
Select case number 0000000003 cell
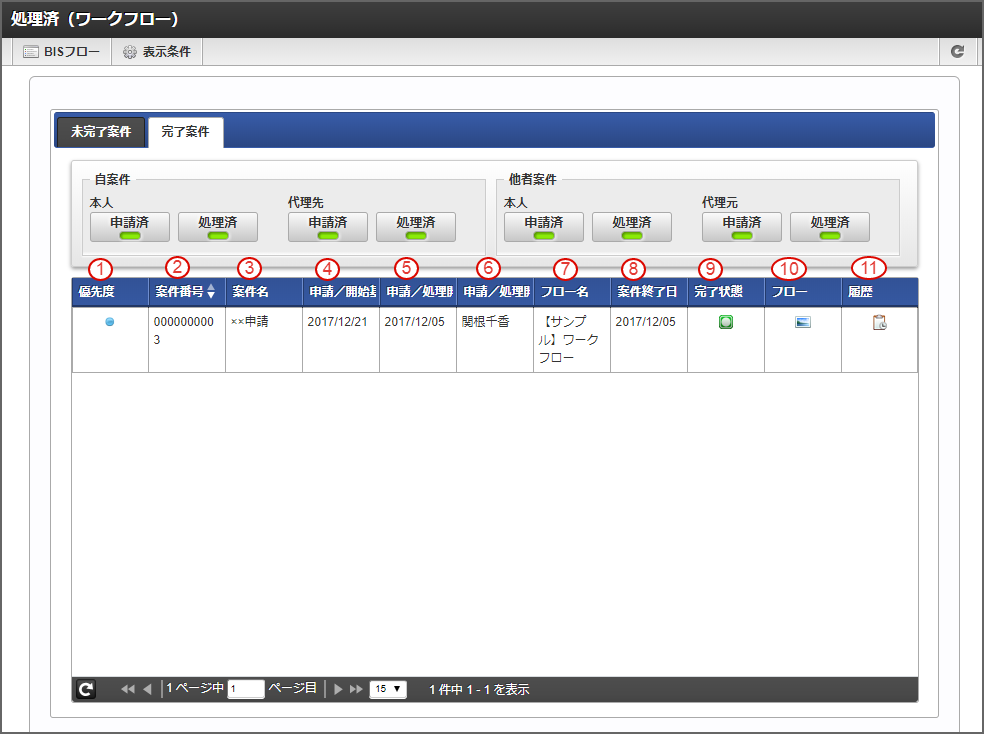click(186, 339)
